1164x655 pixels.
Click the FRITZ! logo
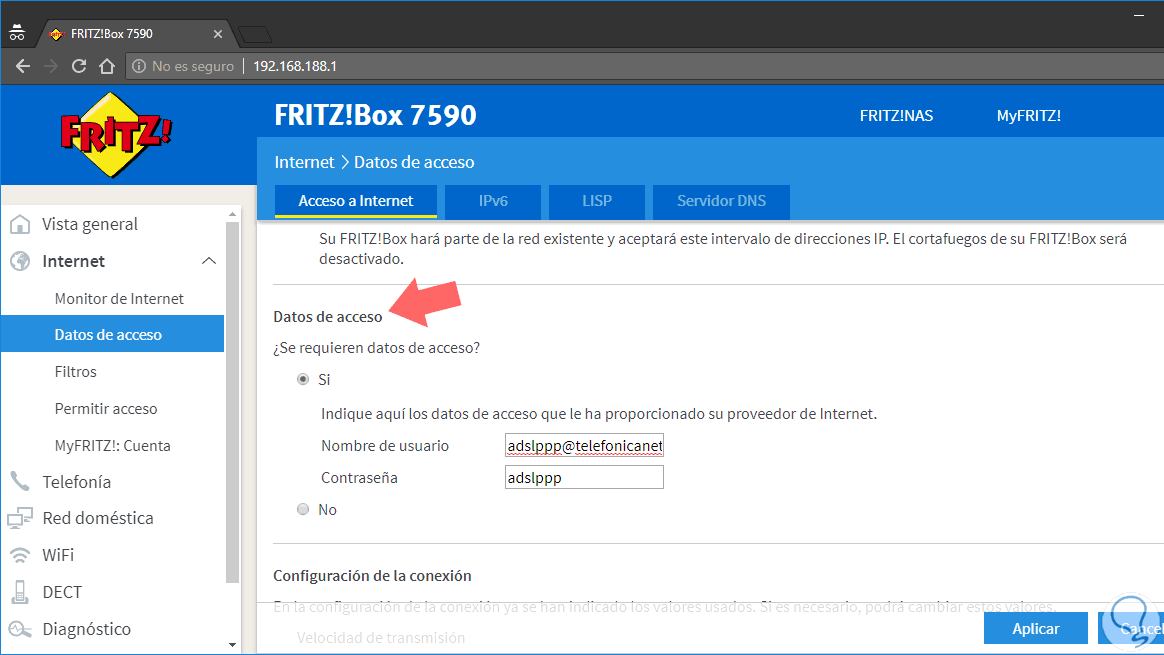(116, 134)
